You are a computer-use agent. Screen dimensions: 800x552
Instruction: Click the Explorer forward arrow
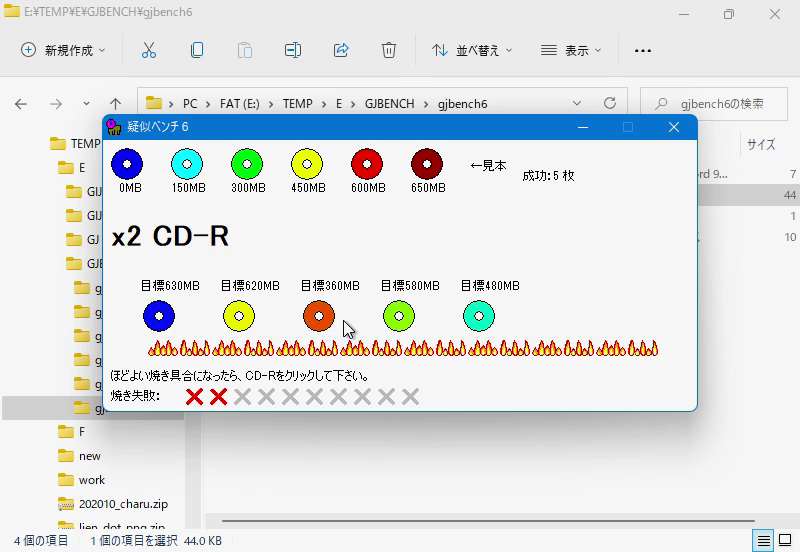coord(56,104)
